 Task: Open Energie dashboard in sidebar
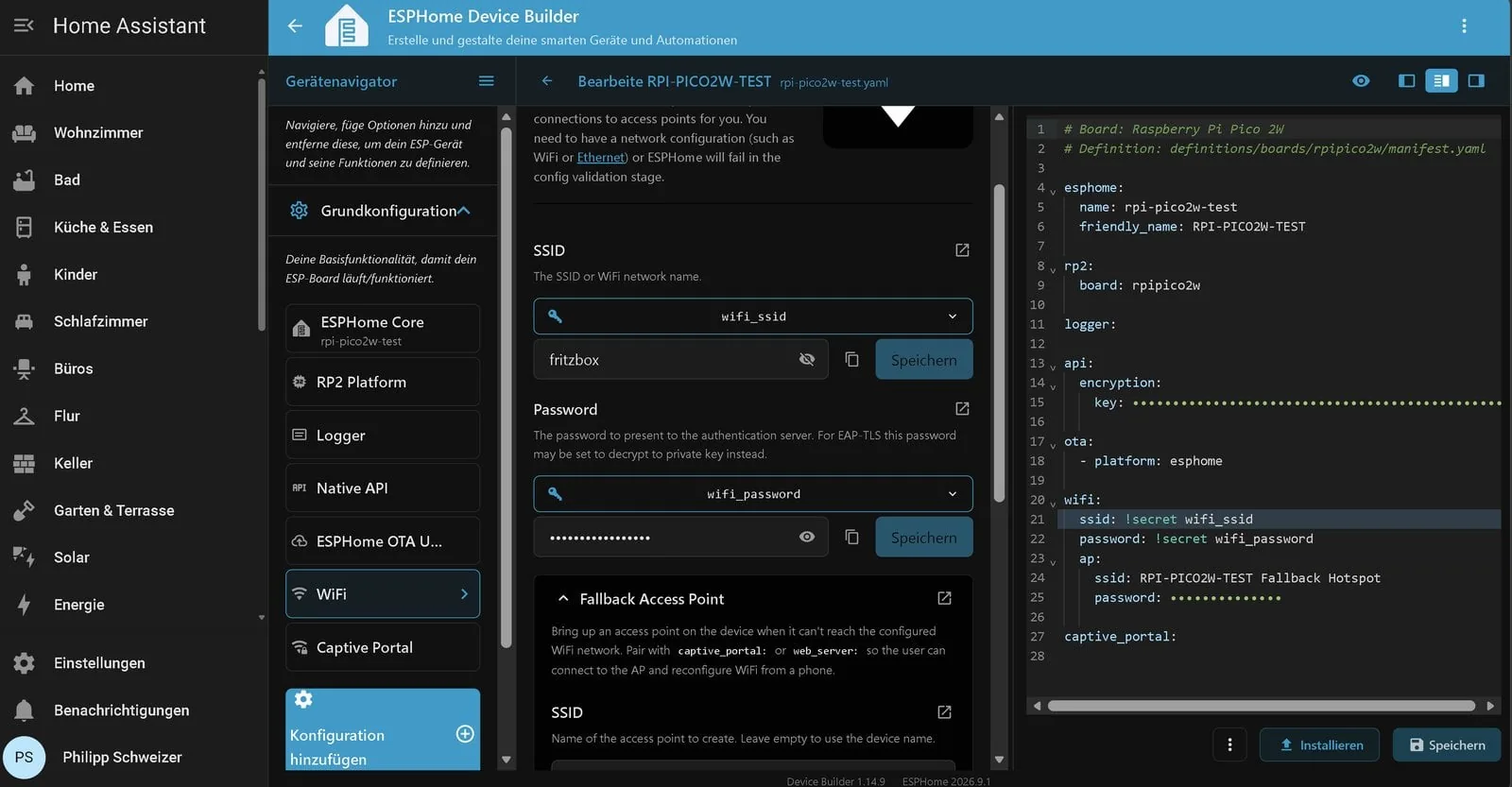pos(129,605)
